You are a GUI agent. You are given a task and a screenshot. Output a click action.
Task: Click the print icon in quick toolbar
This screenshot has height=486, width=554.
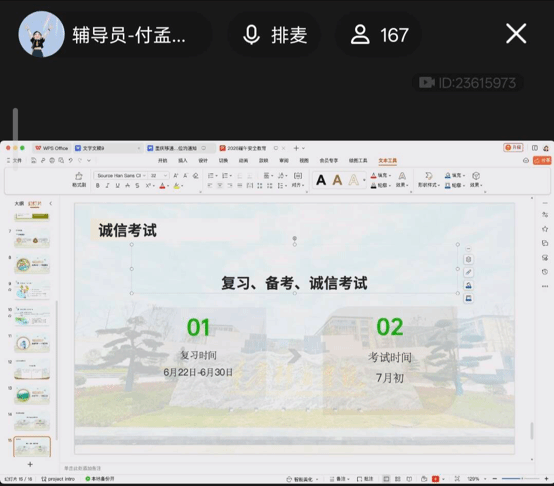[52, 160]
